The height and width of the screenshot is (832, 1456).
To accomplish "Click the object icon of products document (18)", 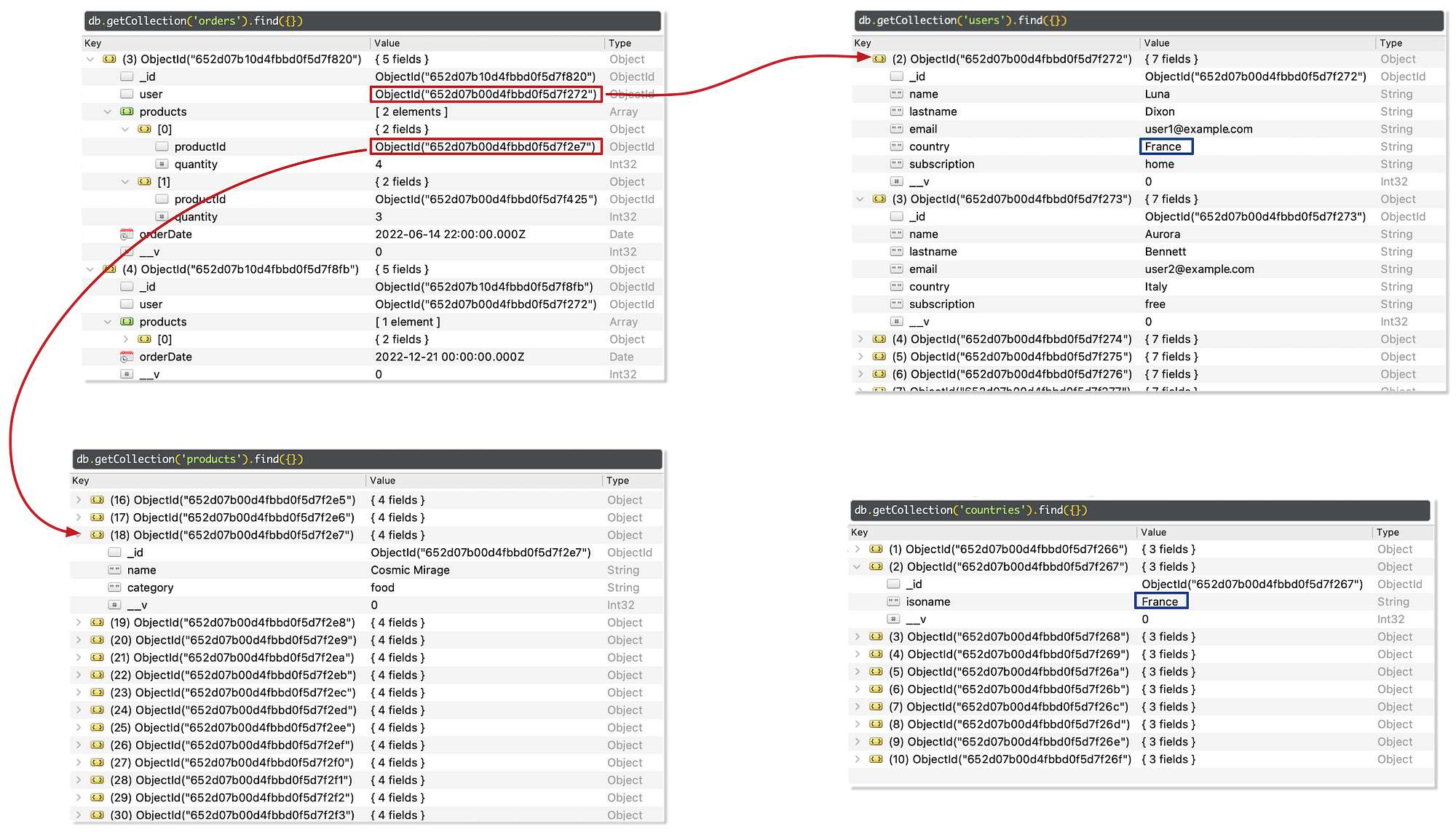I will (x=97, y=535).
